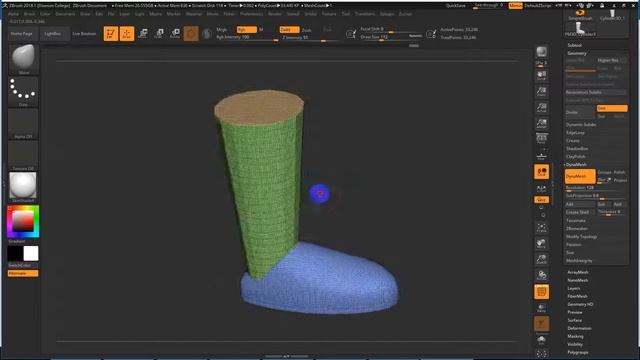Image resolution: width=640 pixels, height=360 pixels.
Task: Toggle the Transp transparency button
Action: (542, 308)
